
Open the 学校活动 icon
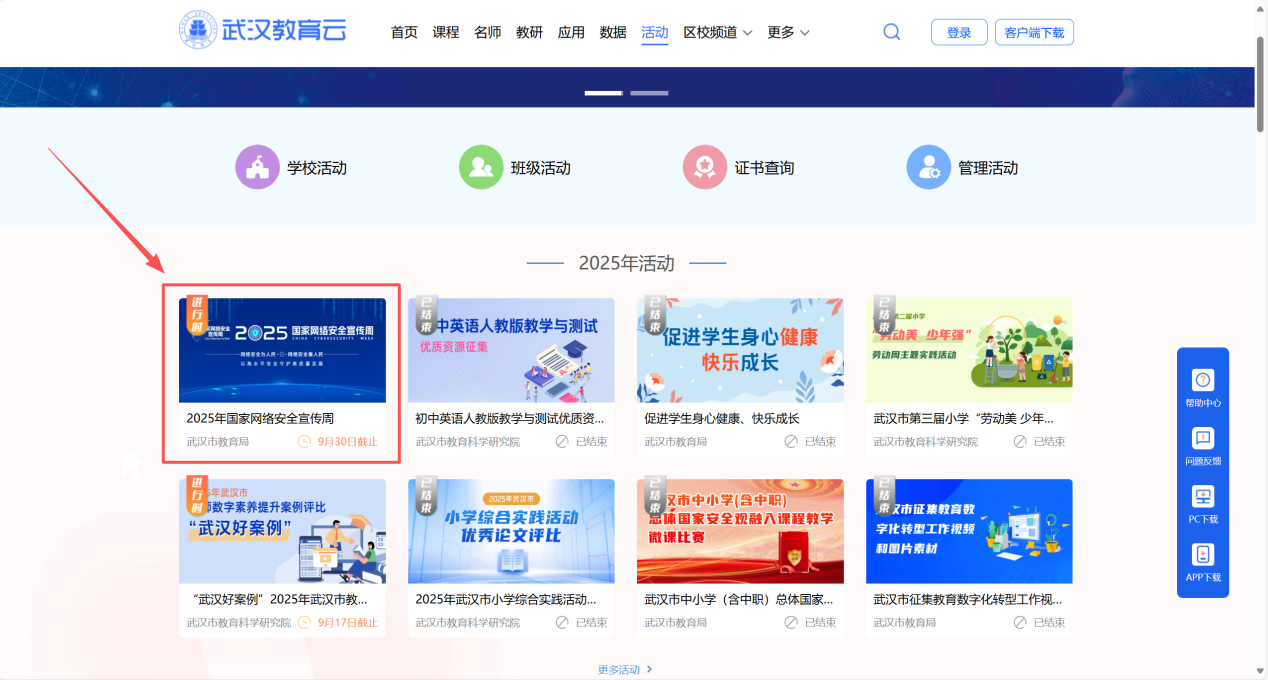[x=257, y=167]
